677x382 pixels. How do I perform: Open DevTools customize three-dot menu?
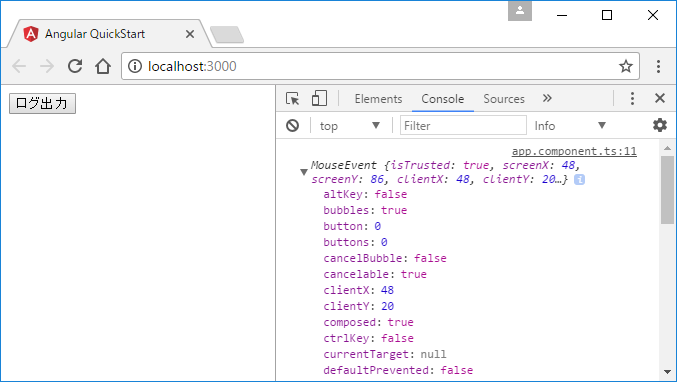pyautogui.click(x=632, y=98)
